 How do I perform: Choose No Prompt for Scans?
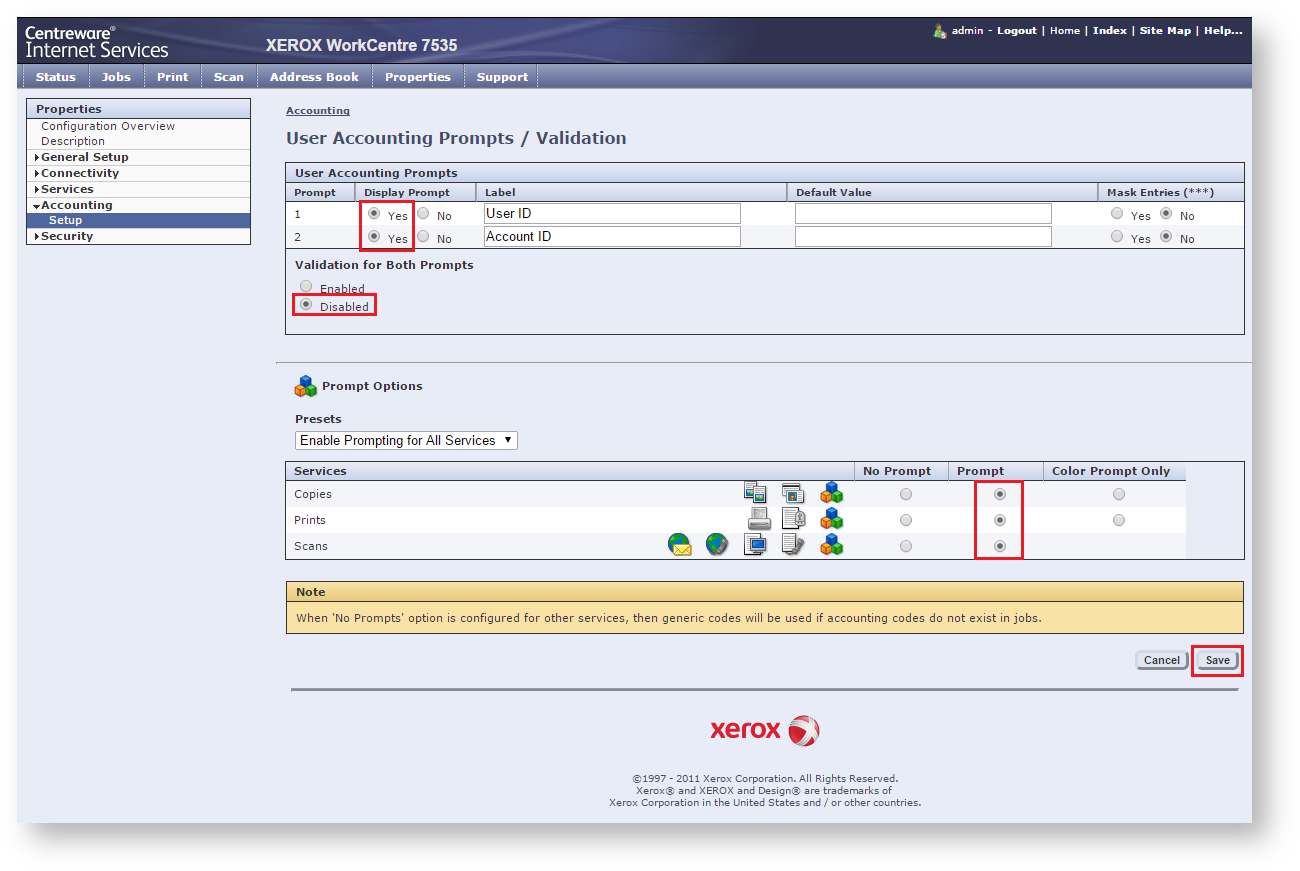pyautogui.click(x=906, y=546)
